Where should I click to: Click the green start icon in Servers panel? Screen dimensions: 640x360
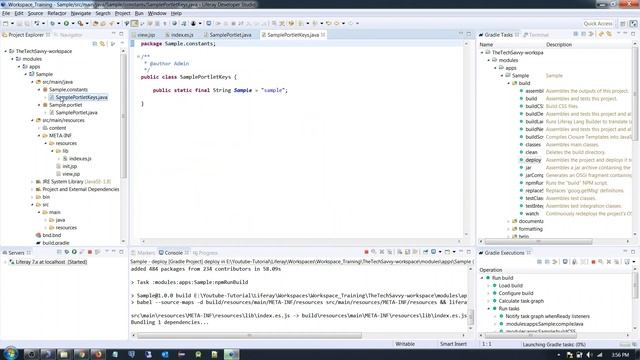point(74,253)
